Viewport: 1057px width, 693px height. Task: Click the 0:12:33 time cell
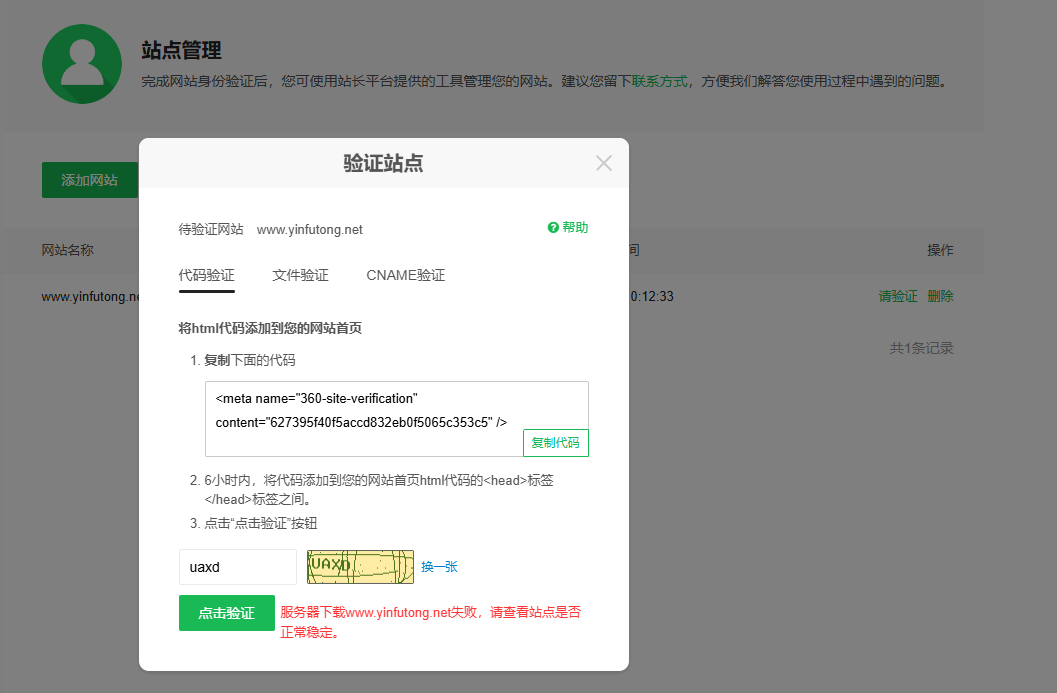click(x=652, y=297)
